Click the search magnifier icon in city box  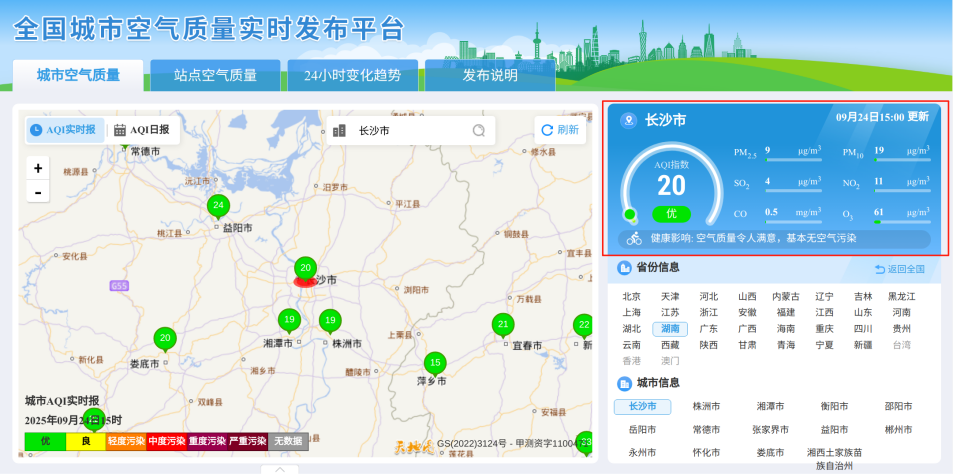coord(478,130)
